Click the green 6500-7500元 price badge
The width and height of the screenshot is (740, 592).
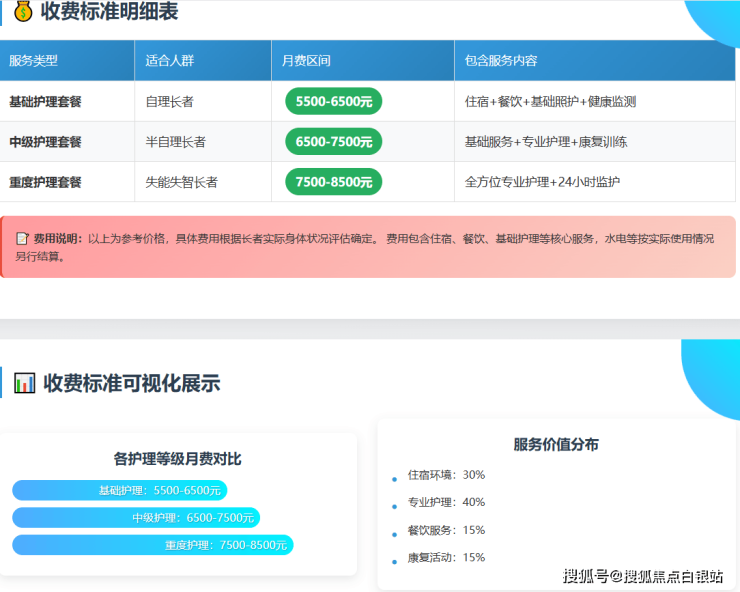[x=333, y=142]
